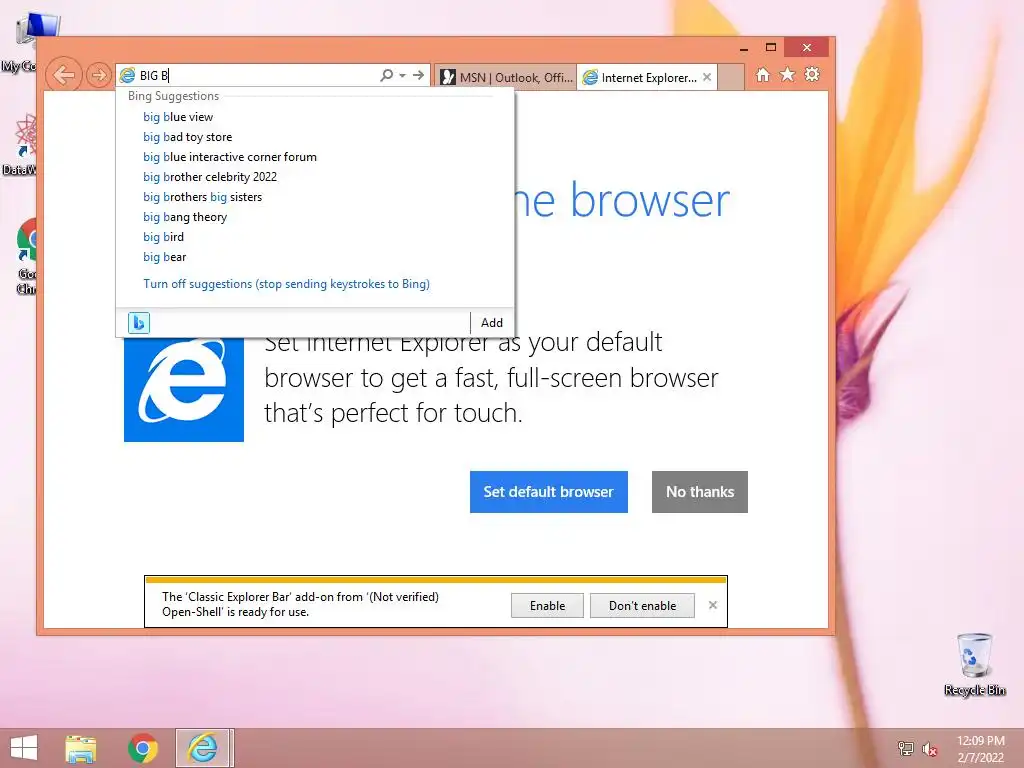Click Turn off suggestions link

click(286, 284)
